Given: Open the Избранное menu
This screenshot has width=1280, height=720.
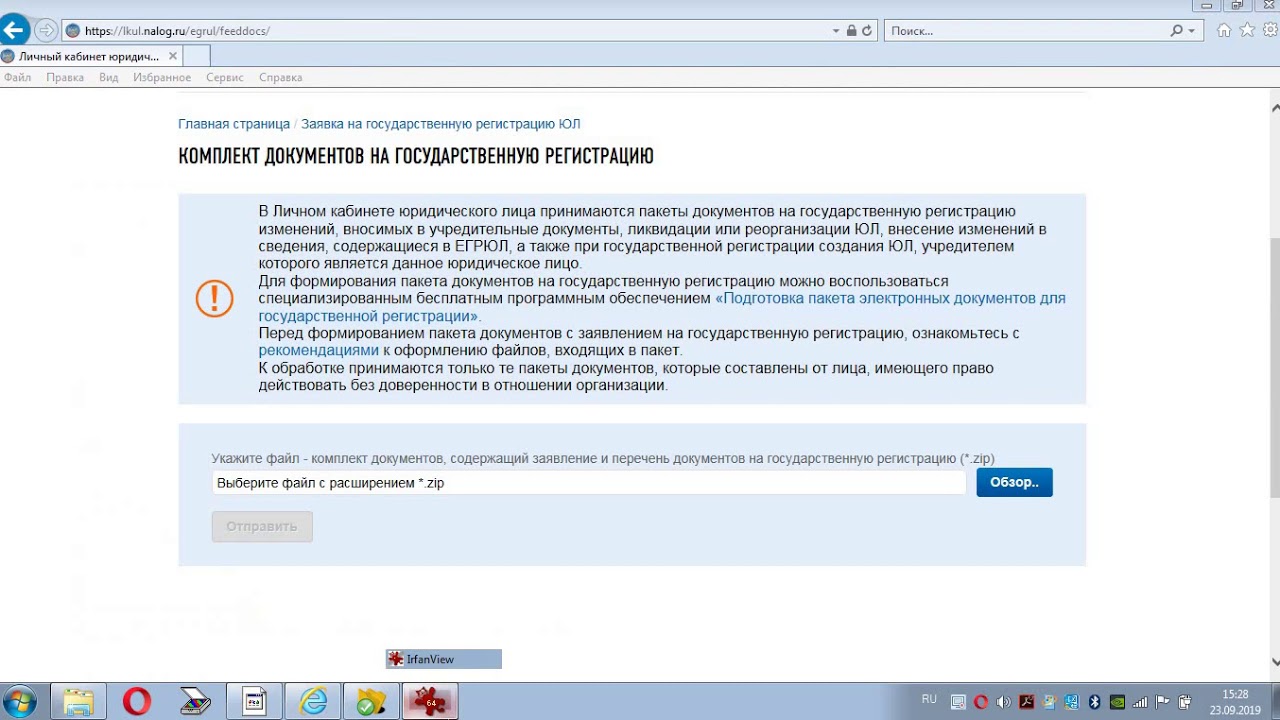Looking at the screenshot, I should 161,77.
